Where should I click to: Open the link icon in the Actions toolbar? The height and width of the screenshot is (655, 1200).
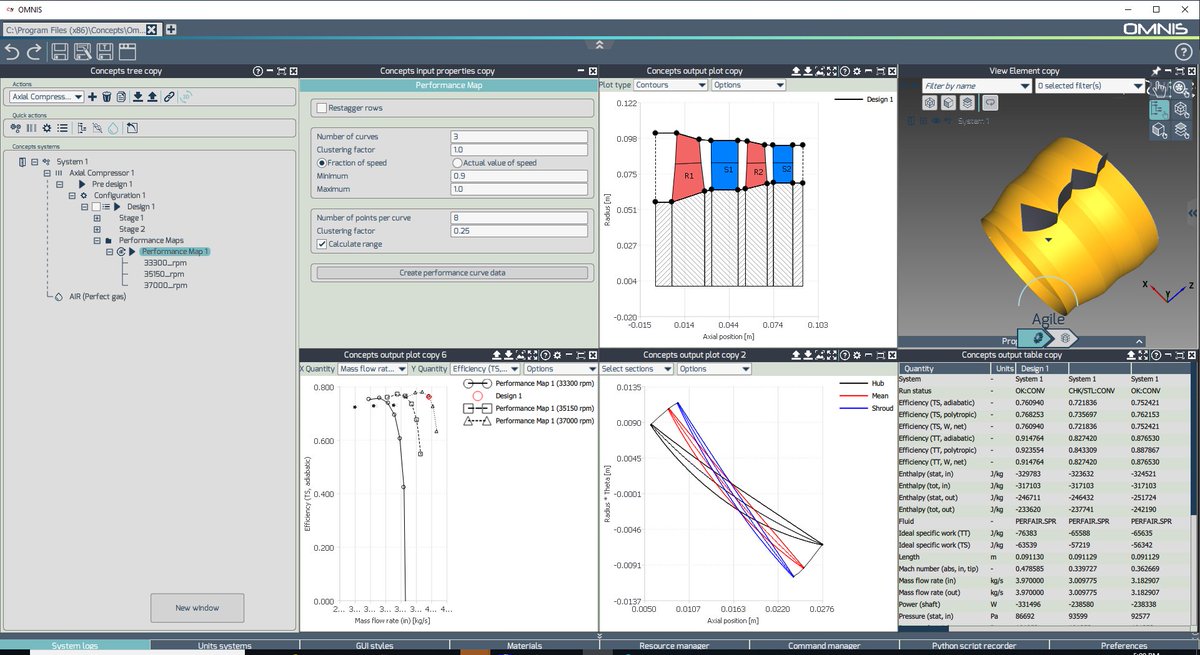pyautogui.click(x=169, y=96)
